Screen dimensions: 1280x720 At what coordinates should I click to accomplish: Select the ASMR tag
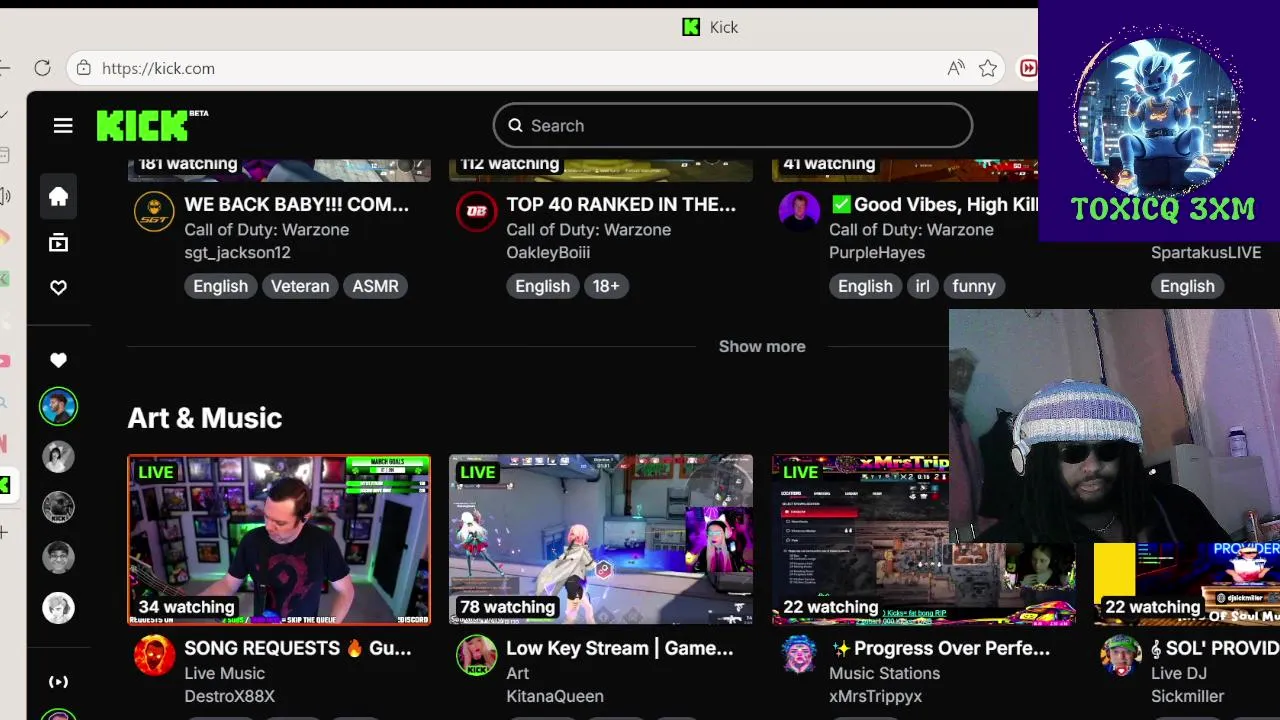pyautogui.click(x=375, y=286)
